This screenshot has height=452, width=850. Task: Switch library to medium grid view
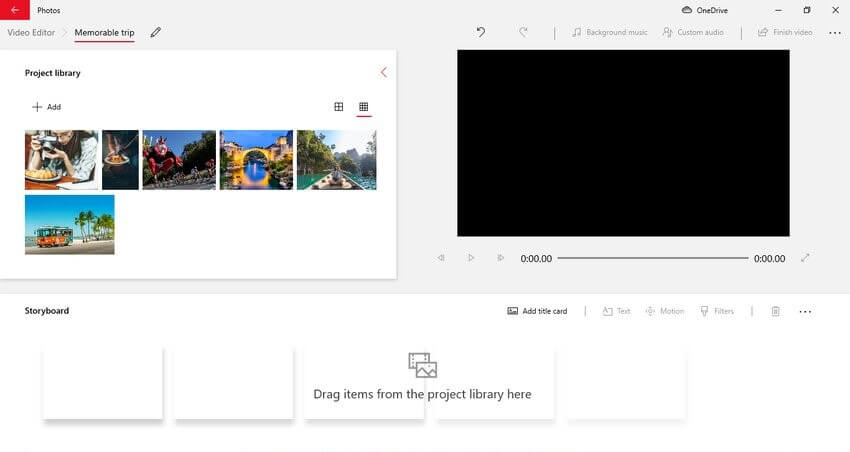click(x=339, y=107)
